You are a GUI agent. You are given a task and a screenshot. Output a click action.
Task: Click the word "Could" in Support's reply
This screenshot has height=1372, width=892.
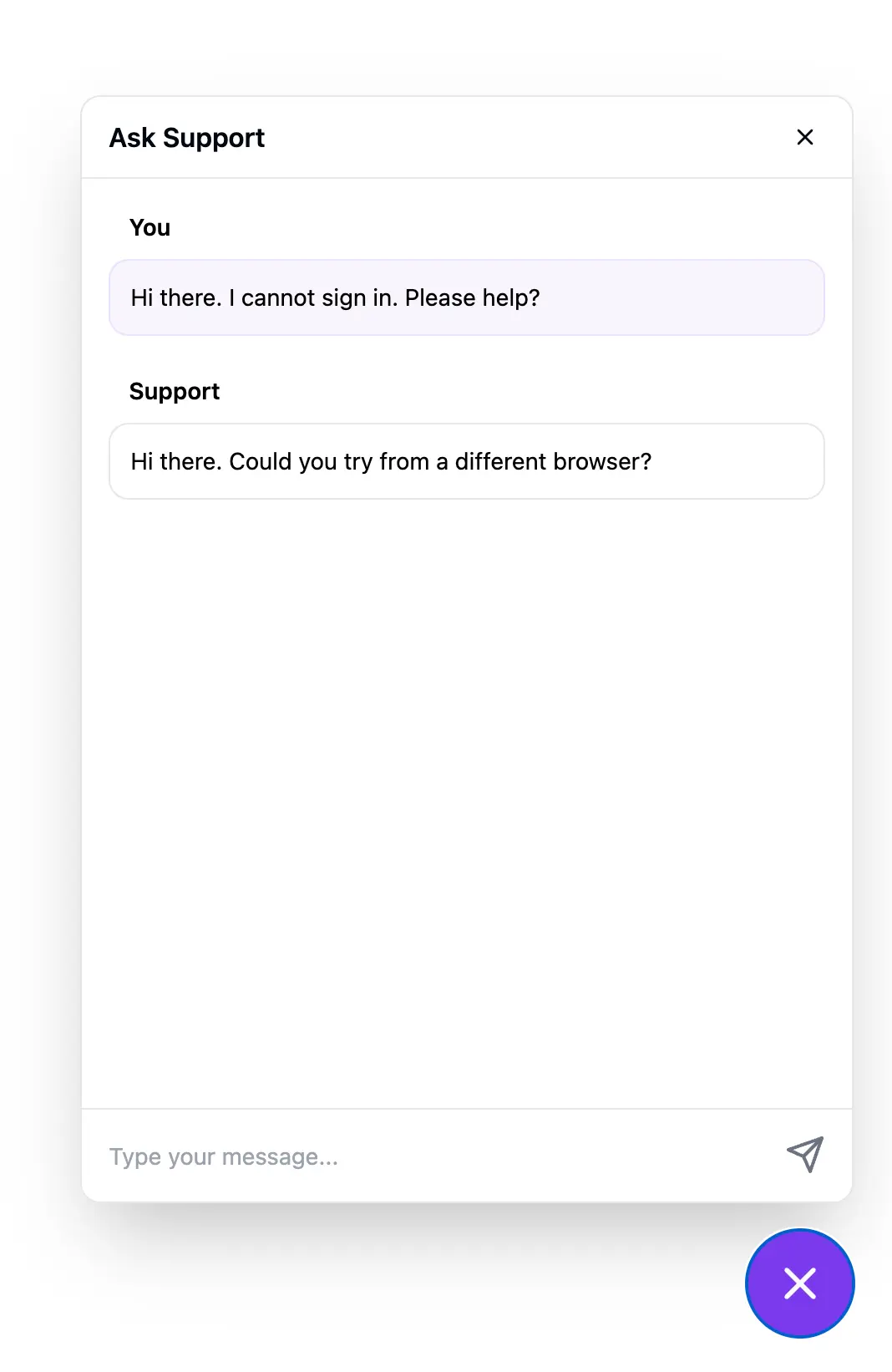pos(259,461)
